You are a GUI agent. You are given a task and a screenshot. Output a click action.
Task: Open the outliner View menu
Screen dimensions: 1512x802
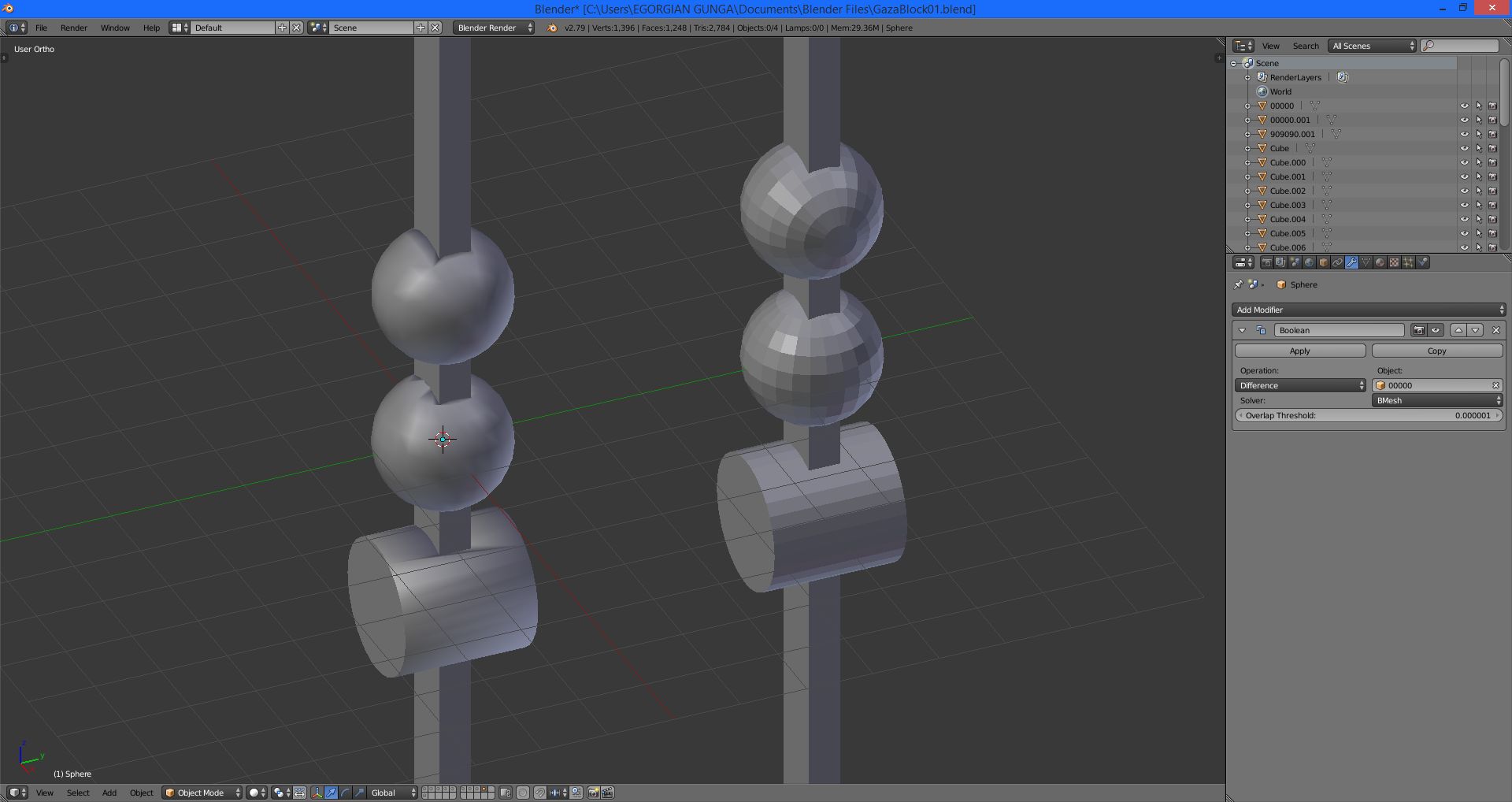point(1271,46)
